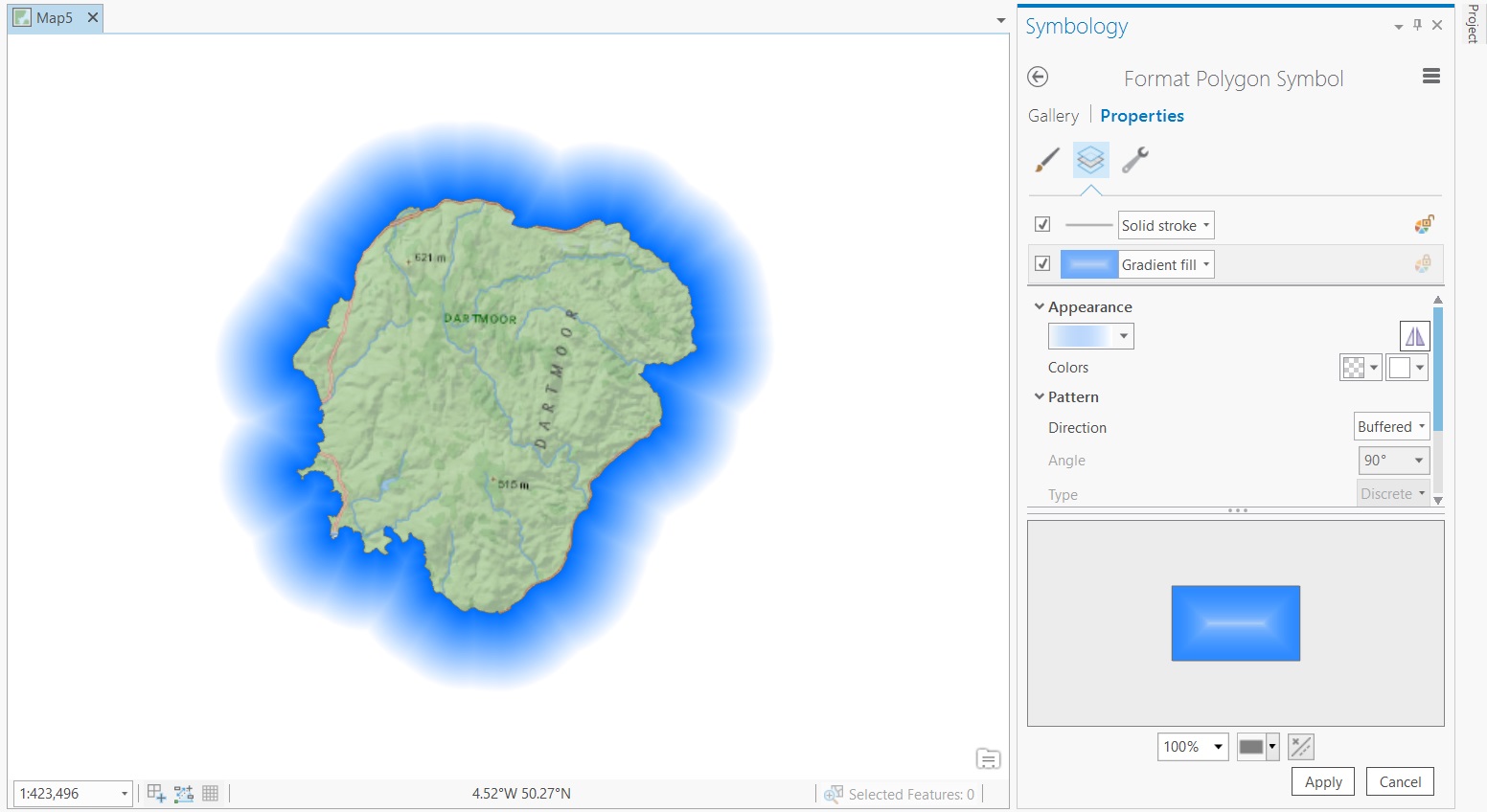The width and height of the screenshot is (1487, 812).
Task: Open the map pop-up notes icon
Action: [989, 759]
